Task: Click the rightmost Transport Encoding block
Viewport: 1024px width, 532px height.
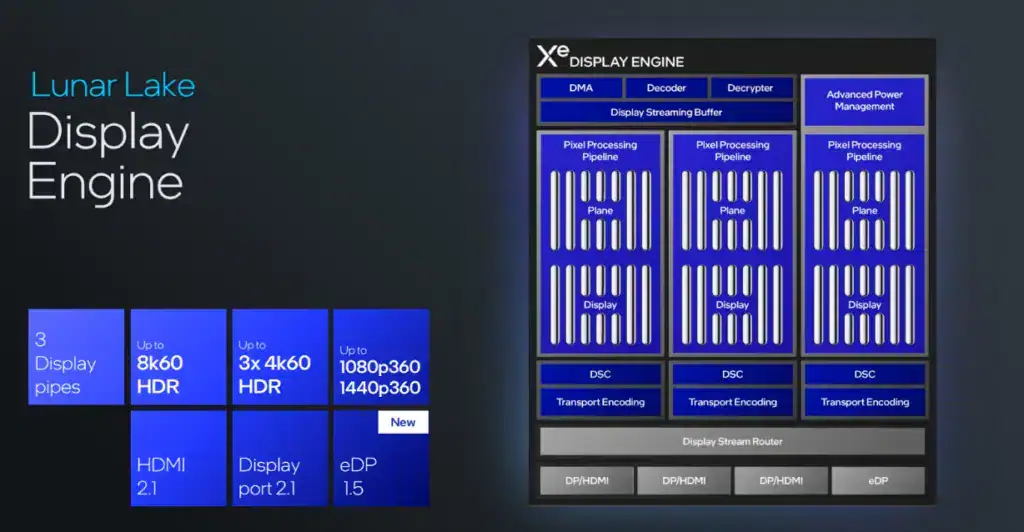Action: (865, 402)
